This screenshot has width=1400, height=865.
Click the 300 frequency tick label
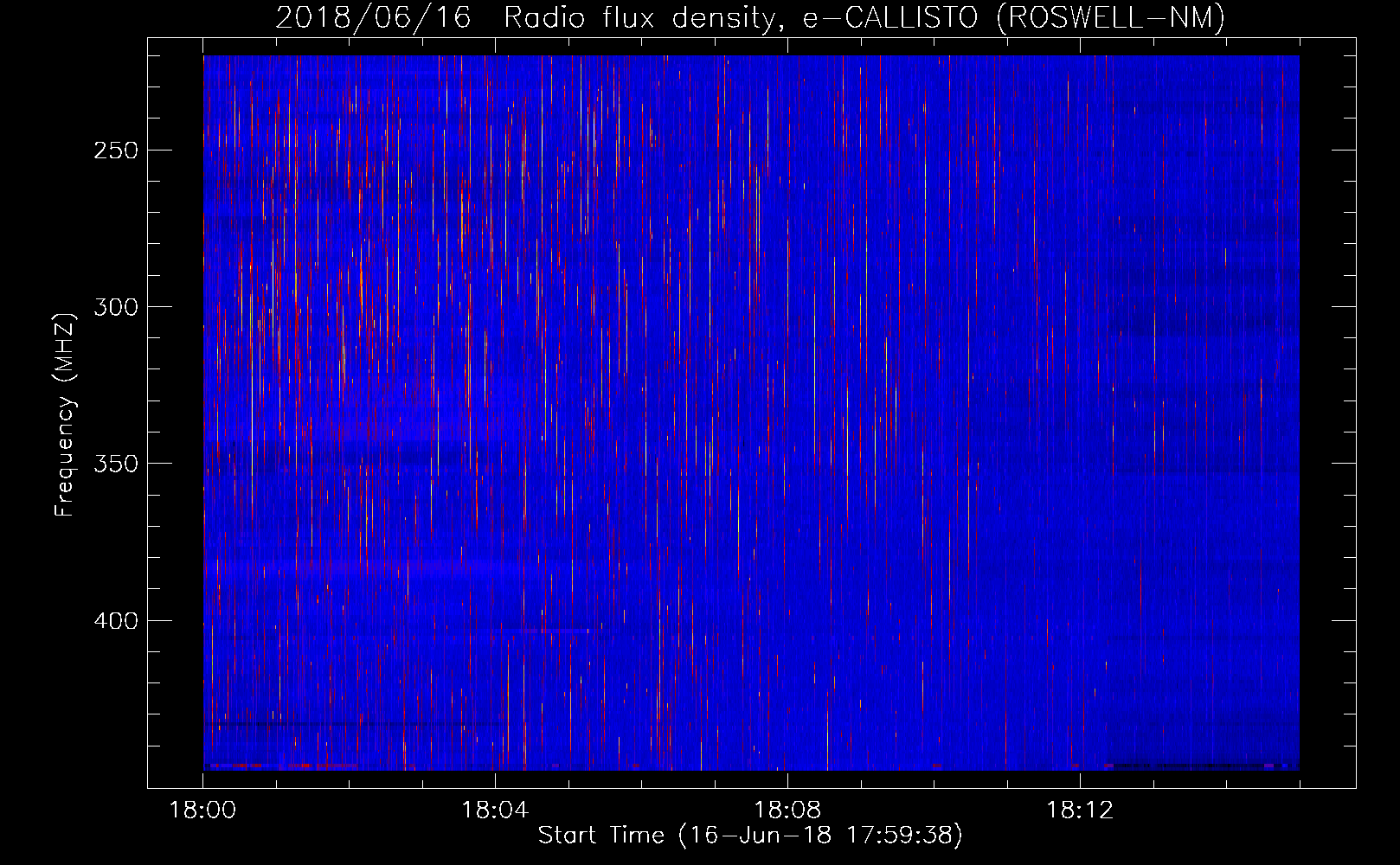point(116,307)
